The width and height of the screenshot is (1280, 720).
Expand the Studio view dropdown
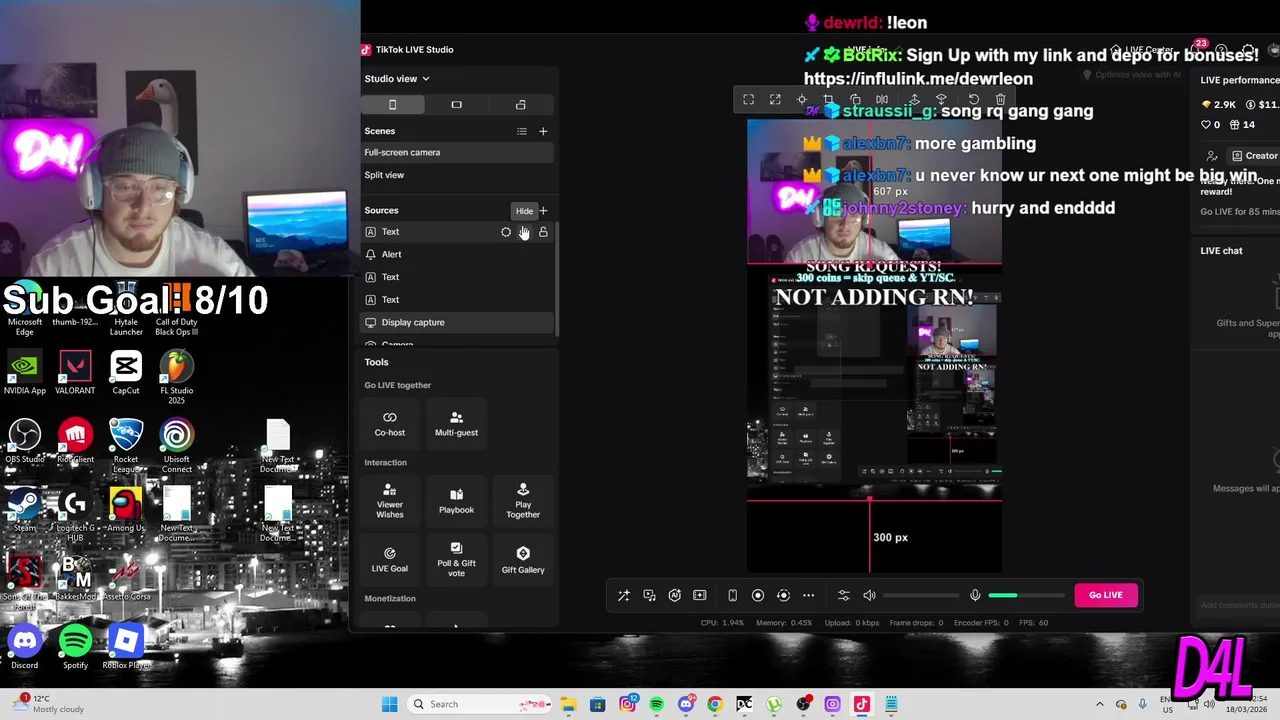397,79
